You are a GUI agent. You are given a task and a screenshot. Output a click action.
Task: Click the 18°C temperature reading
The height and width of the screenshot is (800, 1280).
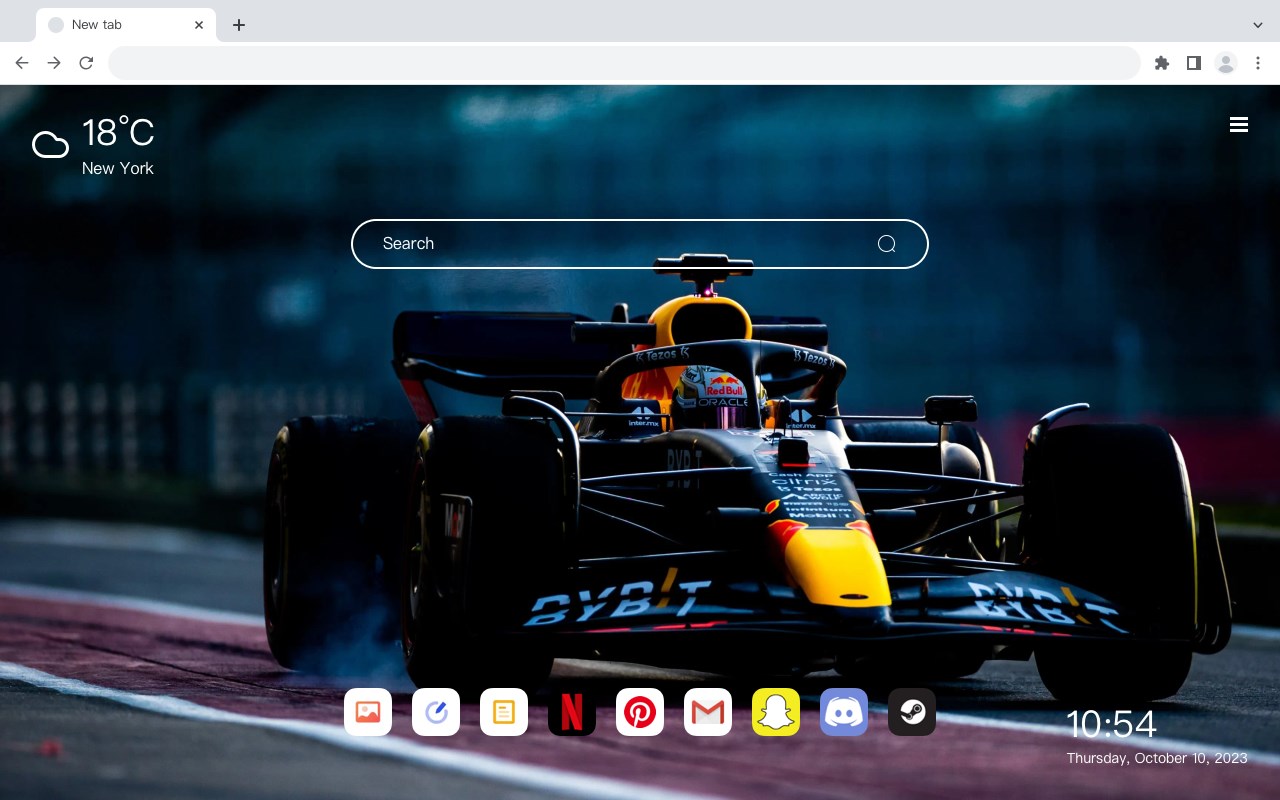pyautogui.click(x=118, y=133)
